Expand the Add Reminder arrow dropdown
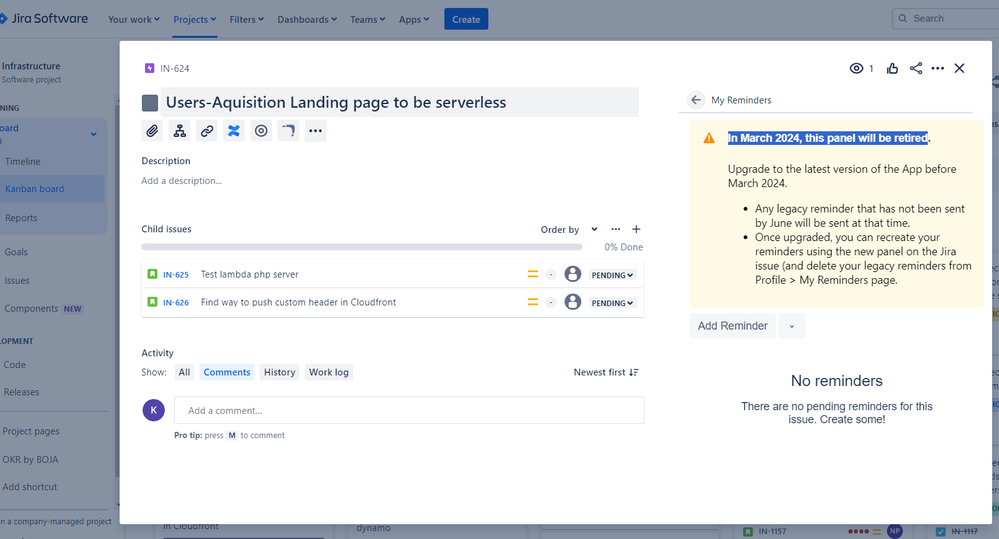This screenshot has height=539, width=999. point(792,326)
